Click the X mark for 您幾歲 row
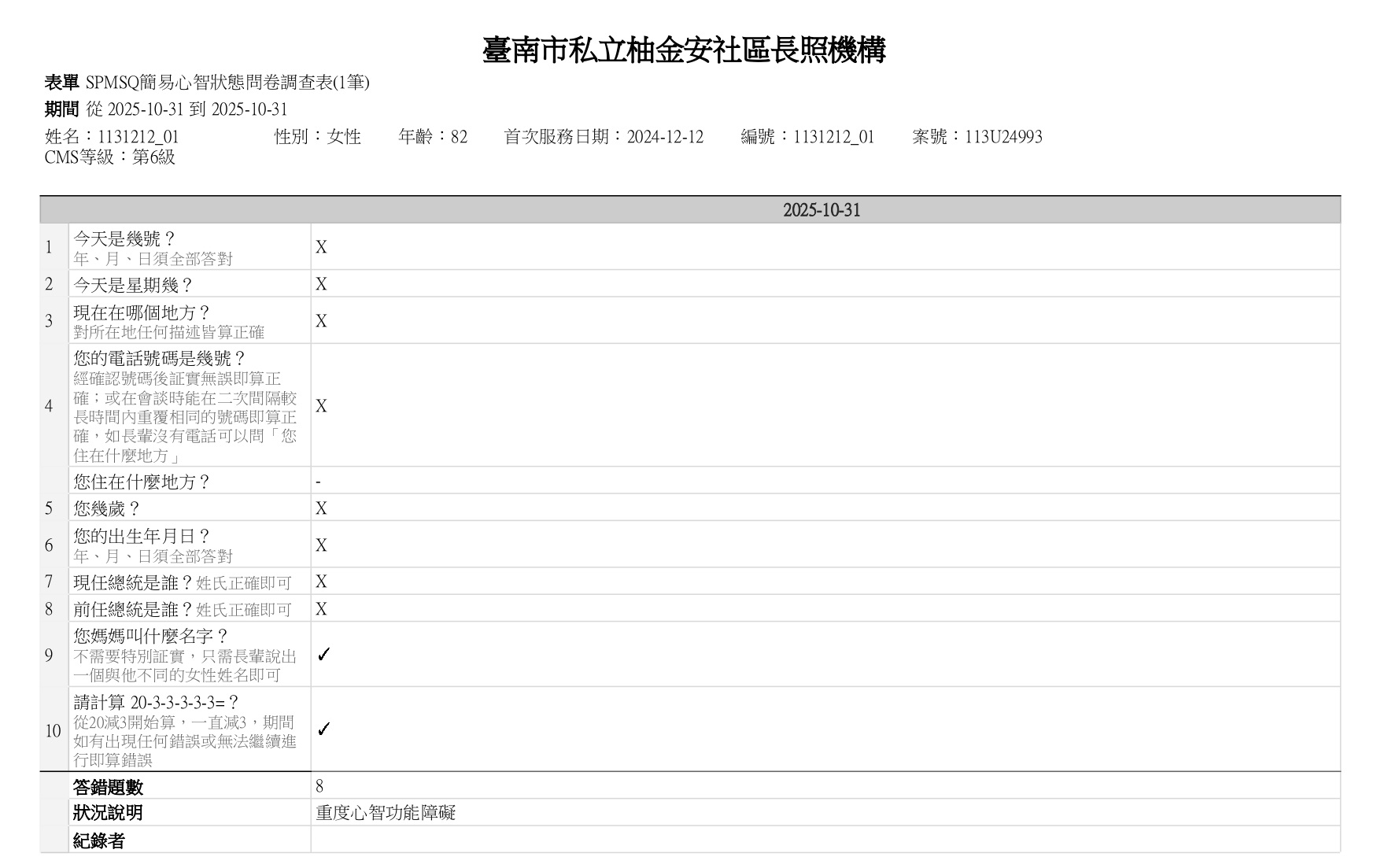Screen dimensions: 1381x868 321,508
